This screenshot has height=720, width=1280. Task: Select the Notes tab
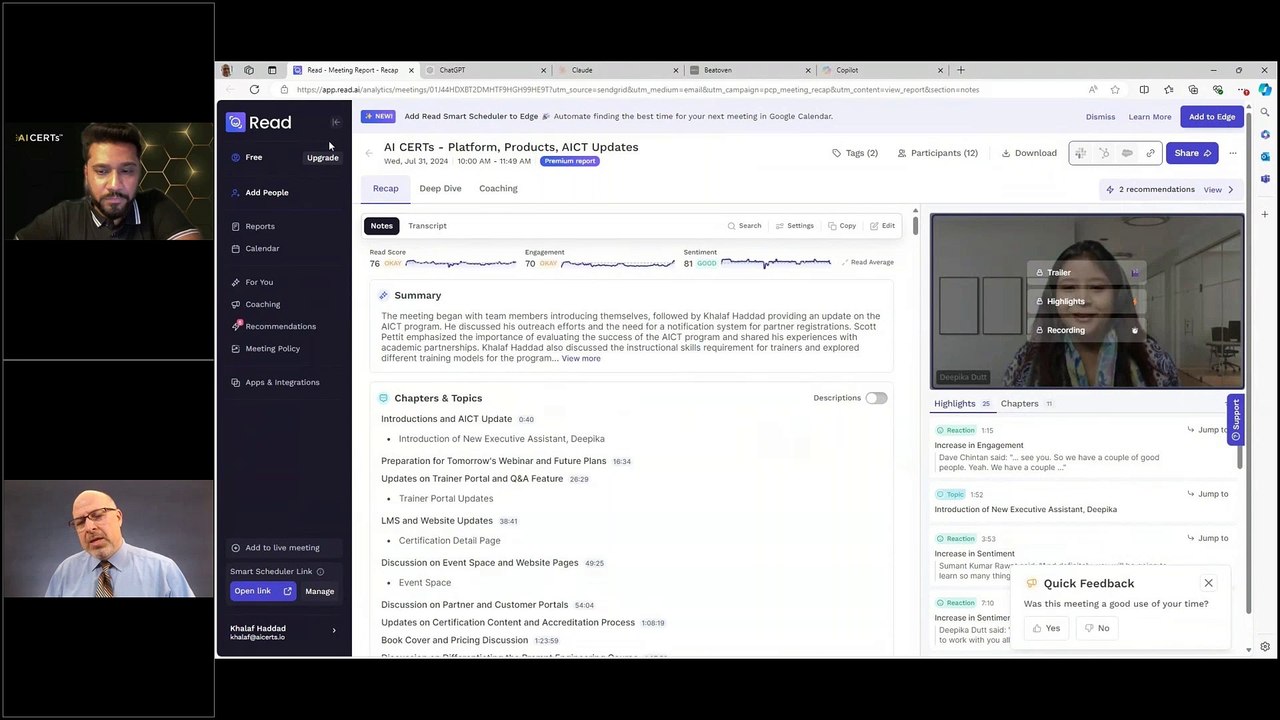point(382,226)
